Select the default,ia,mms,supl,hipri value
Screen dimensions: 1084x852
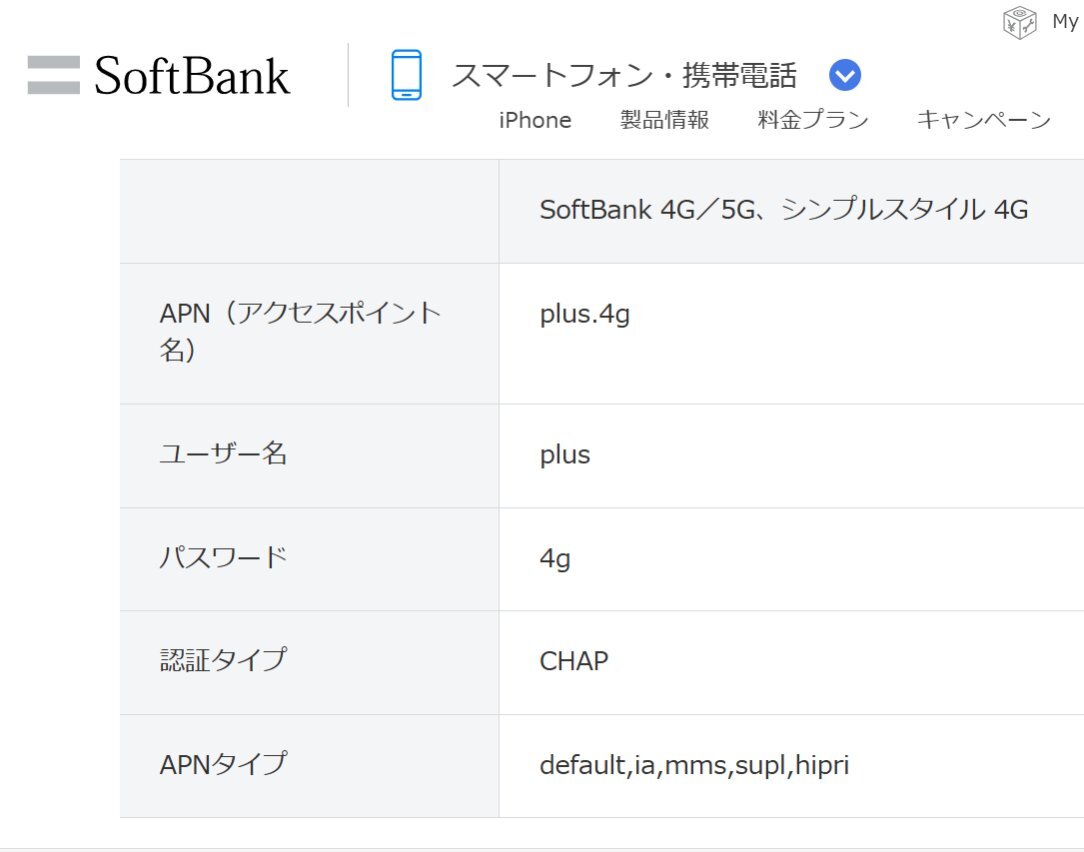(x=694, y=766)
